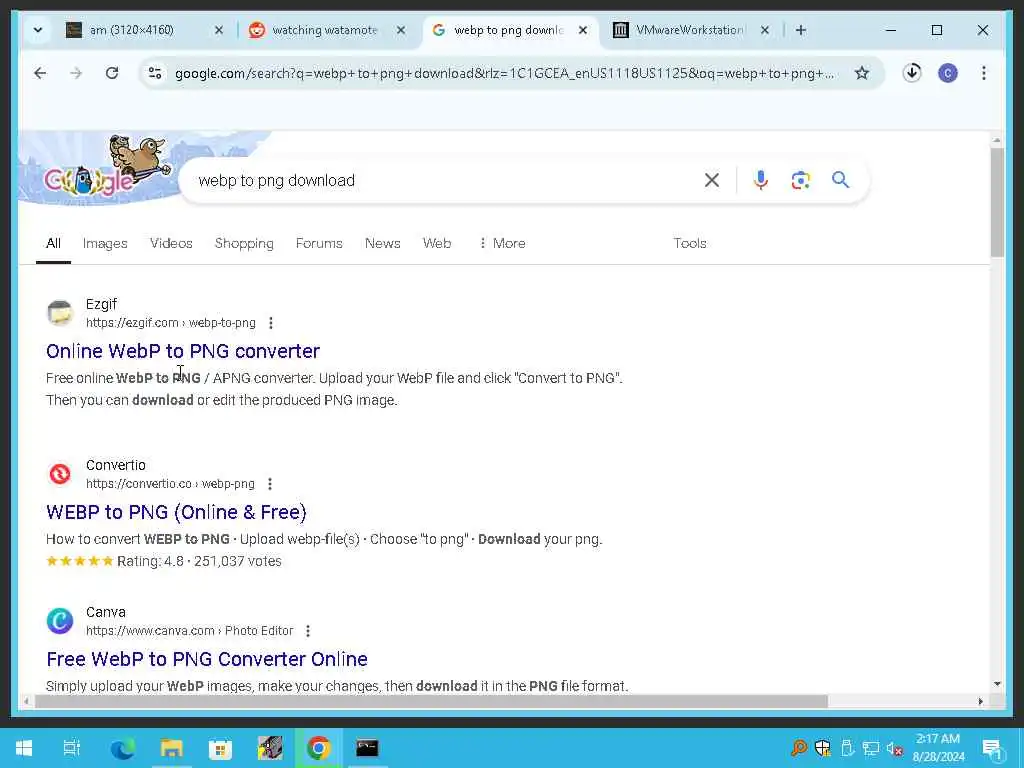Screen dimensions: 1024x768
Task: Open 'Online WebP to PNG converter' result
Action: tap(183, 351)
